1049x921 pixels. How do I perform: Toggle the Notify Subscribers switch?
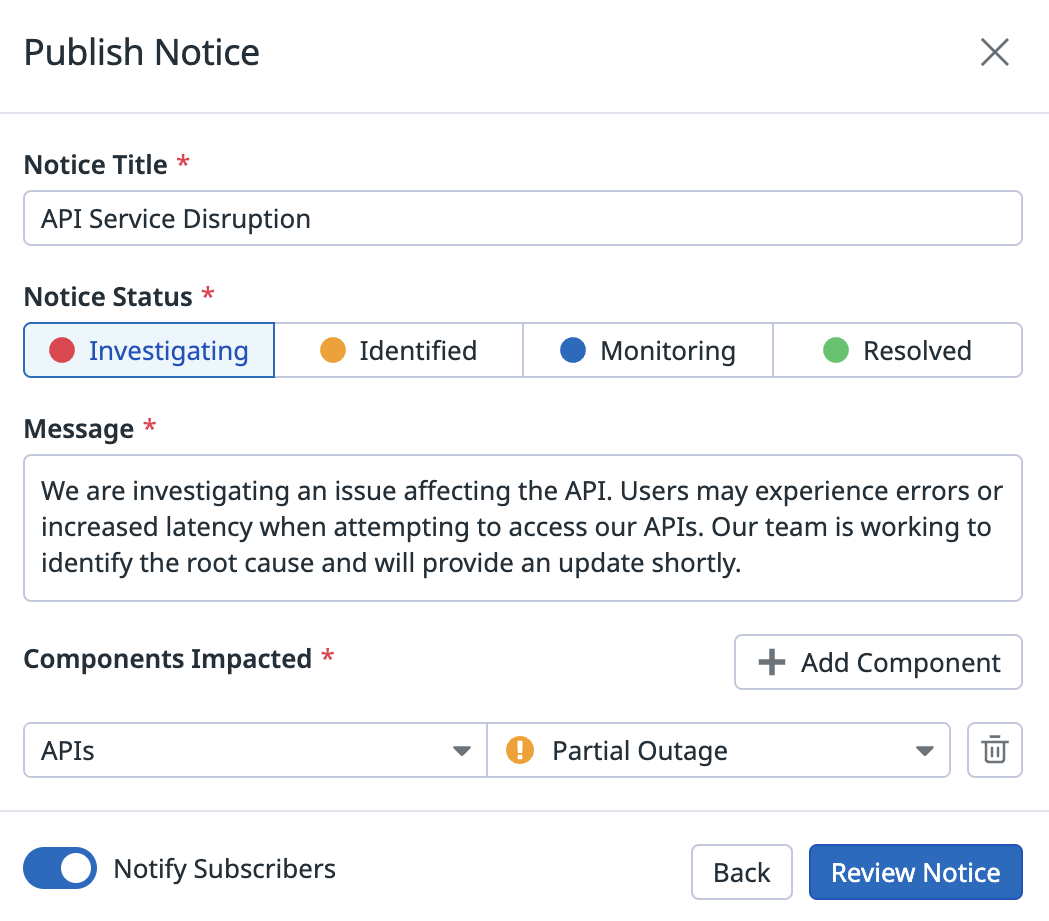(60, 868)
